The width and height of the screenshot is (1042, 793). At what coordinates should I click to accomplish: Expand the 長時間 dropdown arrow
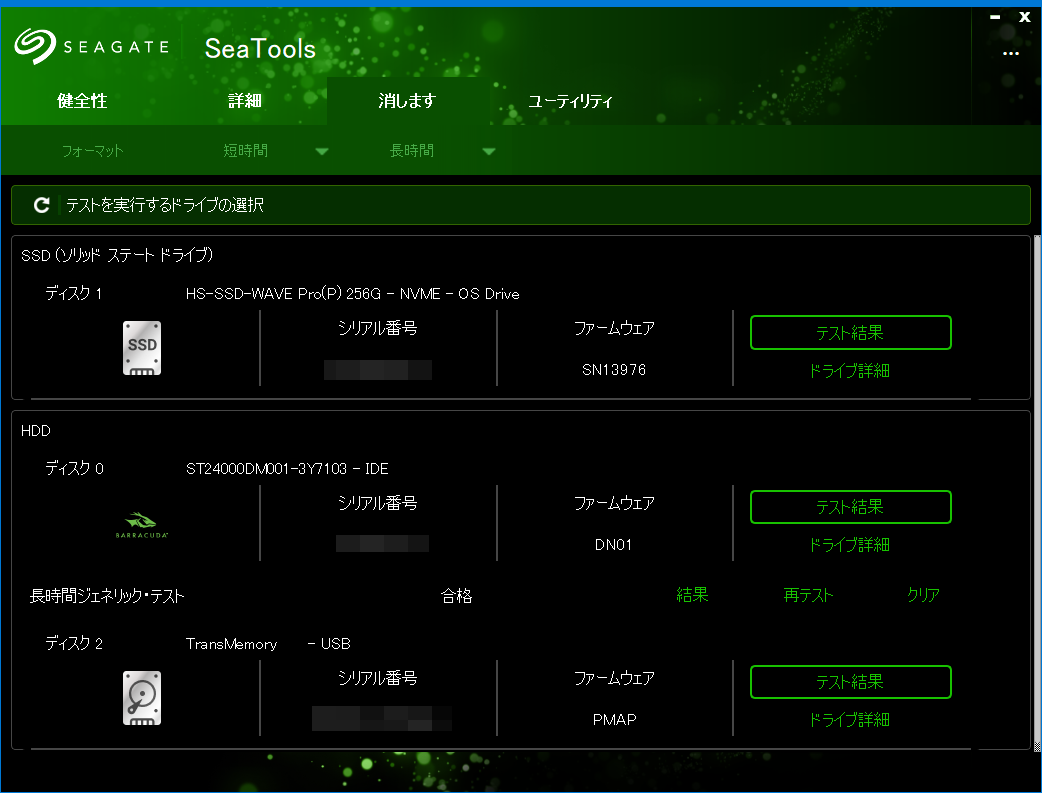488,152
